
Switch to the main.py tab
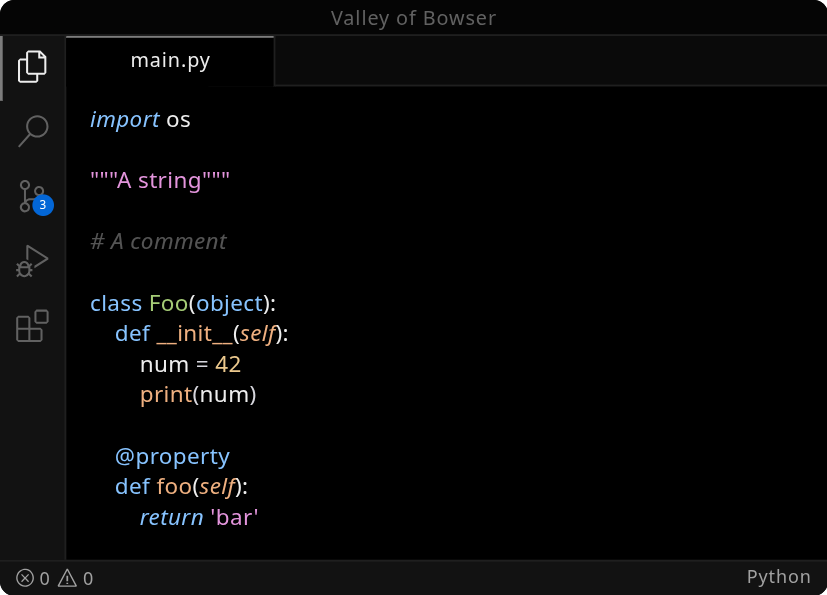[x=169, y=60]
